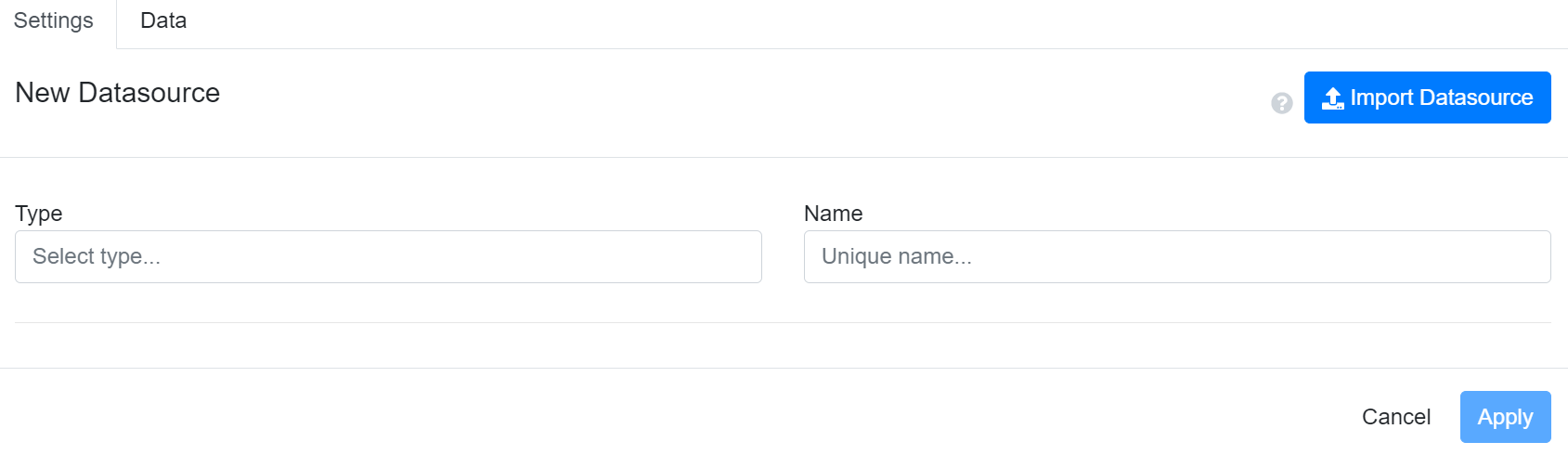
Task: Open the Type selection dropdown
Action: [388, 257]
